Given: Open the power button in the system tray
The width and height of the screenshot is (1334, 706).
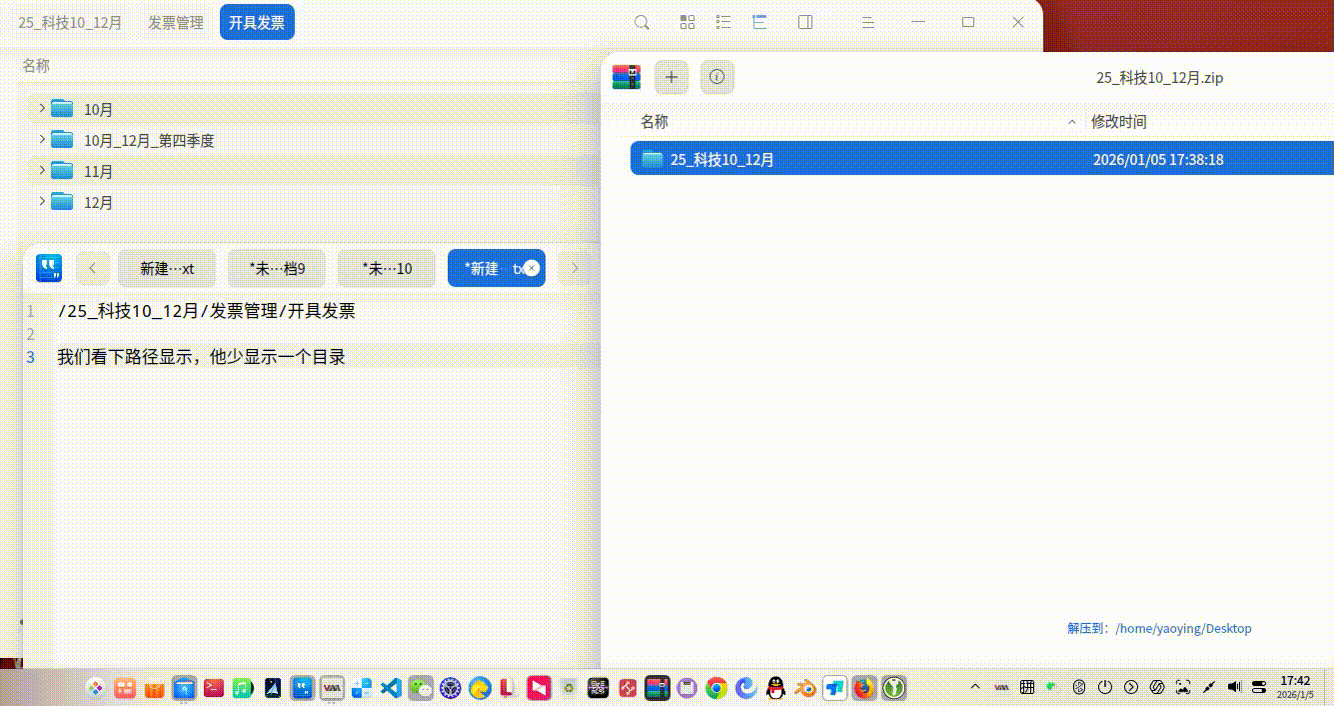Looking at the screenshot, I should point(1105,687).
